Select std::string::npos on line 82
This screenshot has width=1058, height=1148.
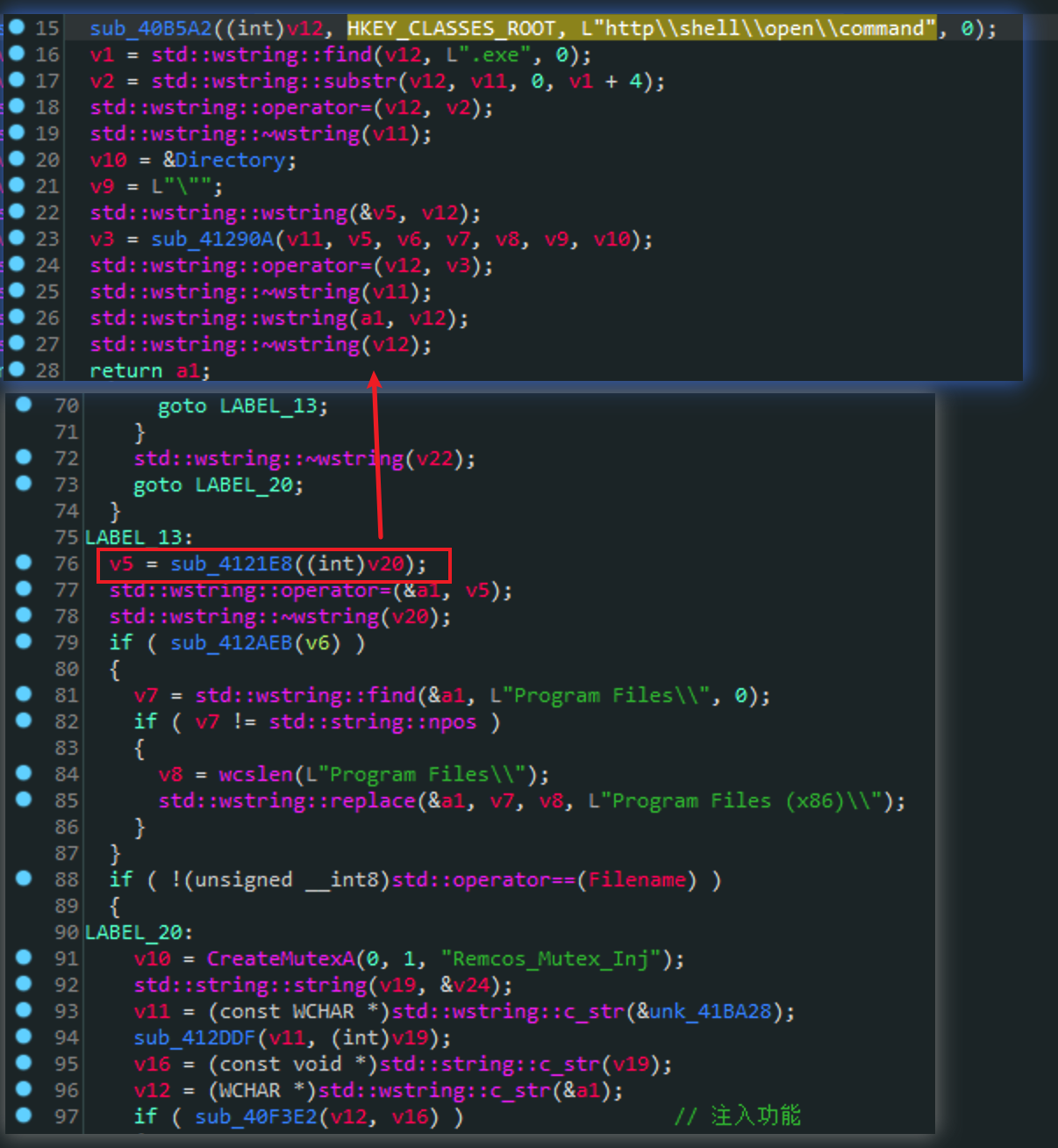click(x=372, y=722)
